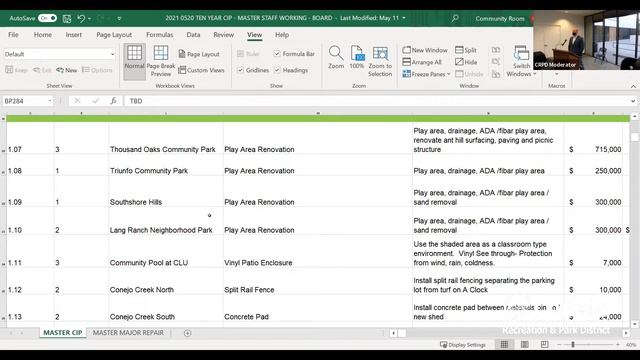Select the MASTER CIP sheet tab
Image resolution: width=640 pixels, height=360 pixels.
[x=62, y=333]
